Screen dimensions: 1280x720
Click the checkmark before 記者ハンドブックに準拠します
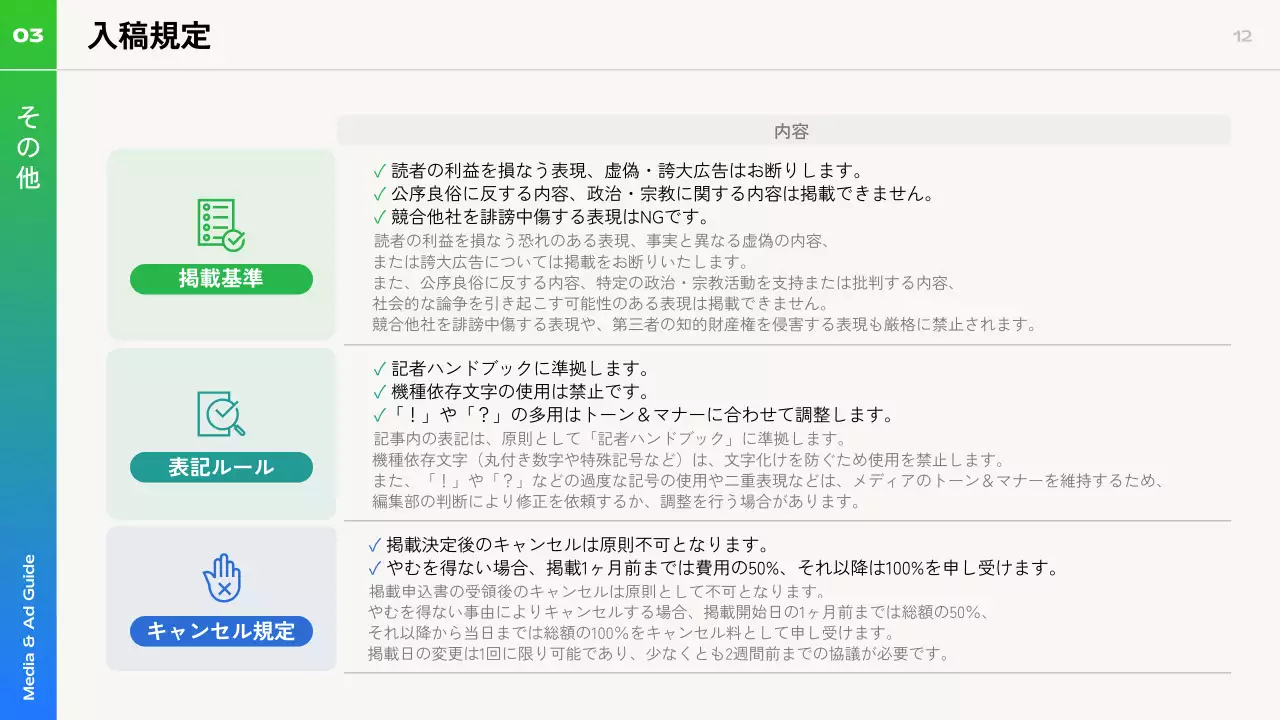coord(379,369)
